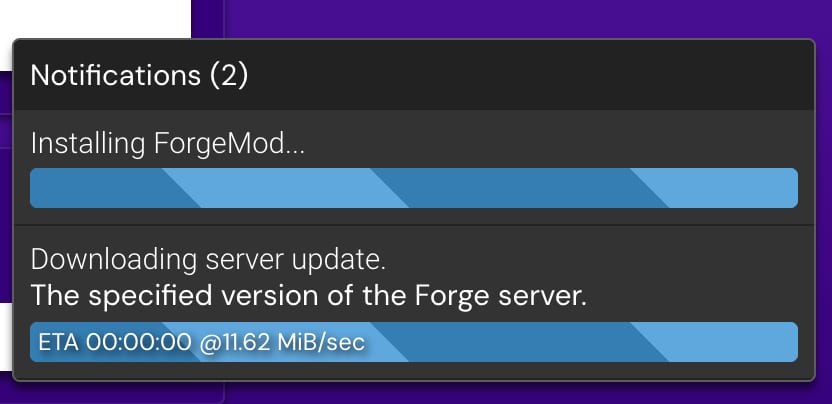Select the Installing ForgeMod... notification label
This screenshot has width=832, height=404.
168,143
